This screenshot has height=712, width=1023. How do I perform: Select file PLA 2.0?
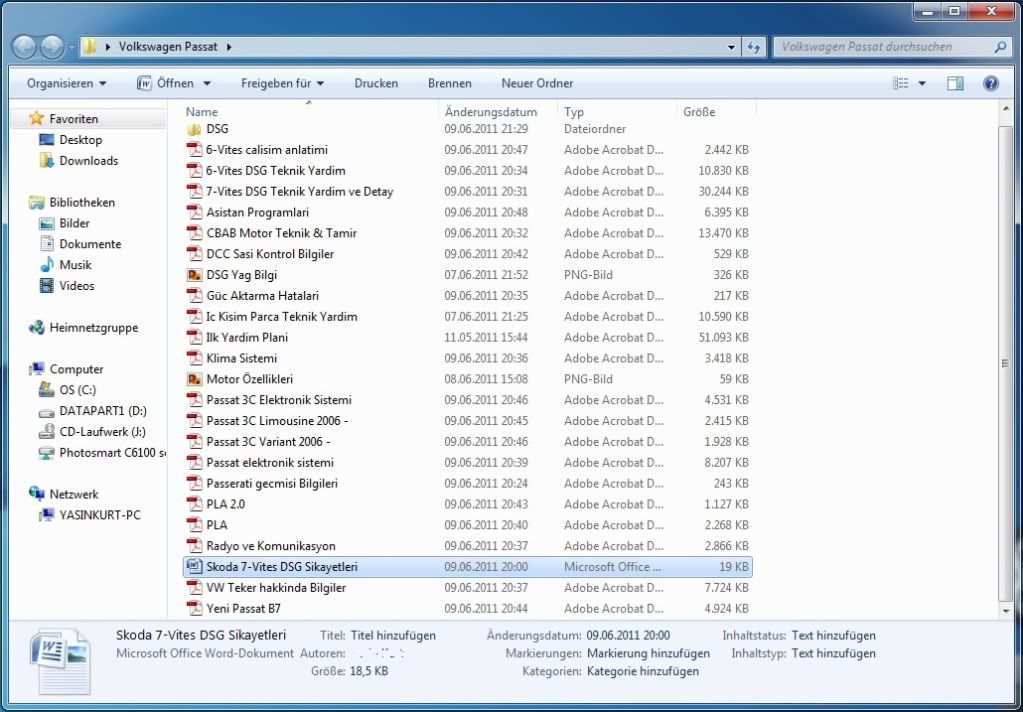(467, 504)
